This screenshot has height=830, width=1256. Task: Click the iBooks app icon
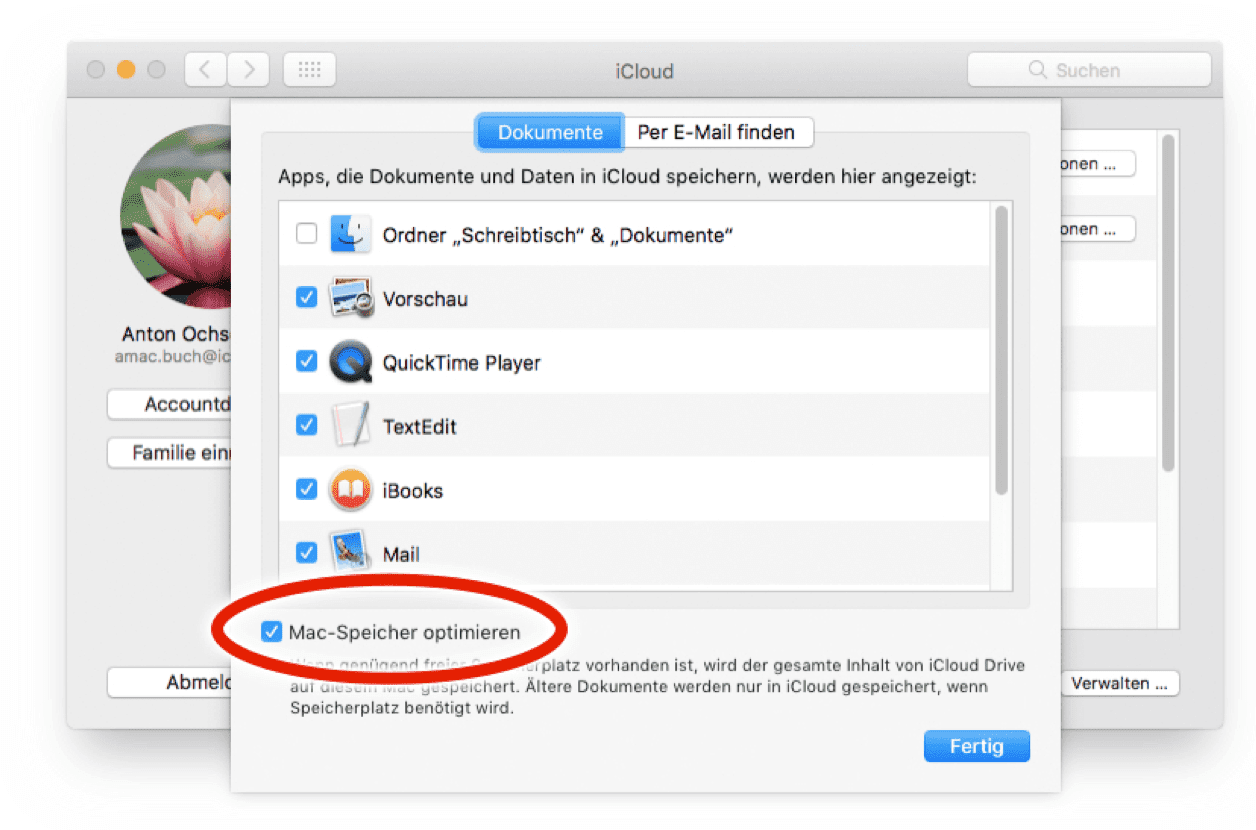tap(350, 490)
